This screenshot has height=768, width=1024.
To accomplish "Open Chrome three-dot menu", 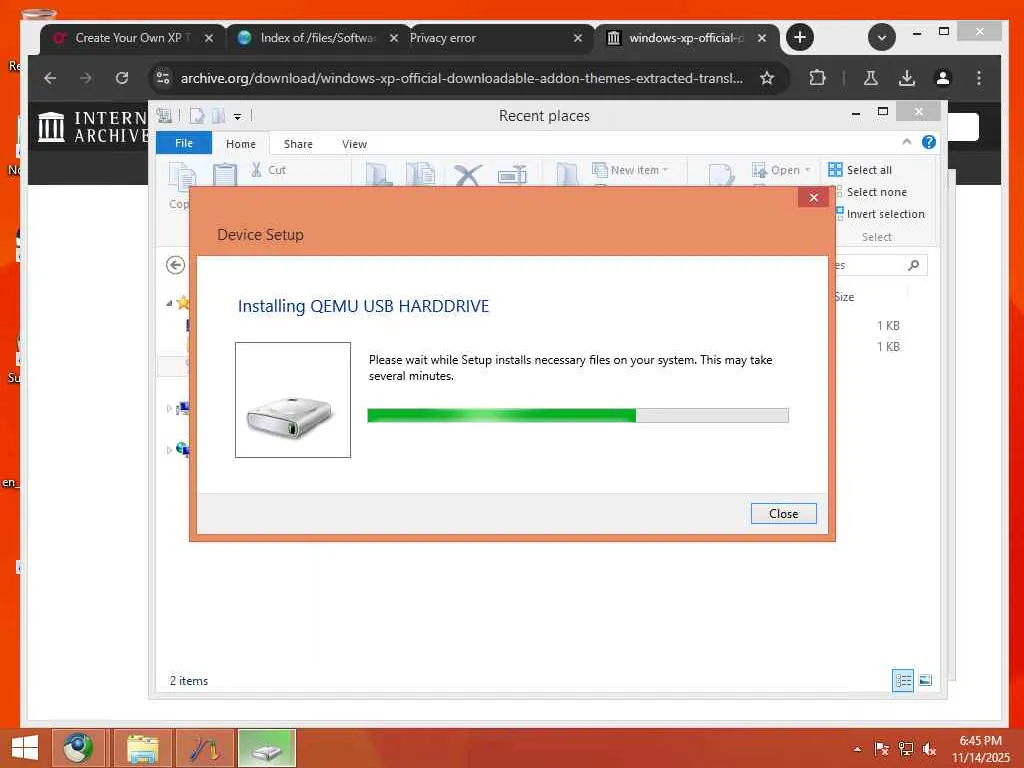I will (x=978, y=78).
